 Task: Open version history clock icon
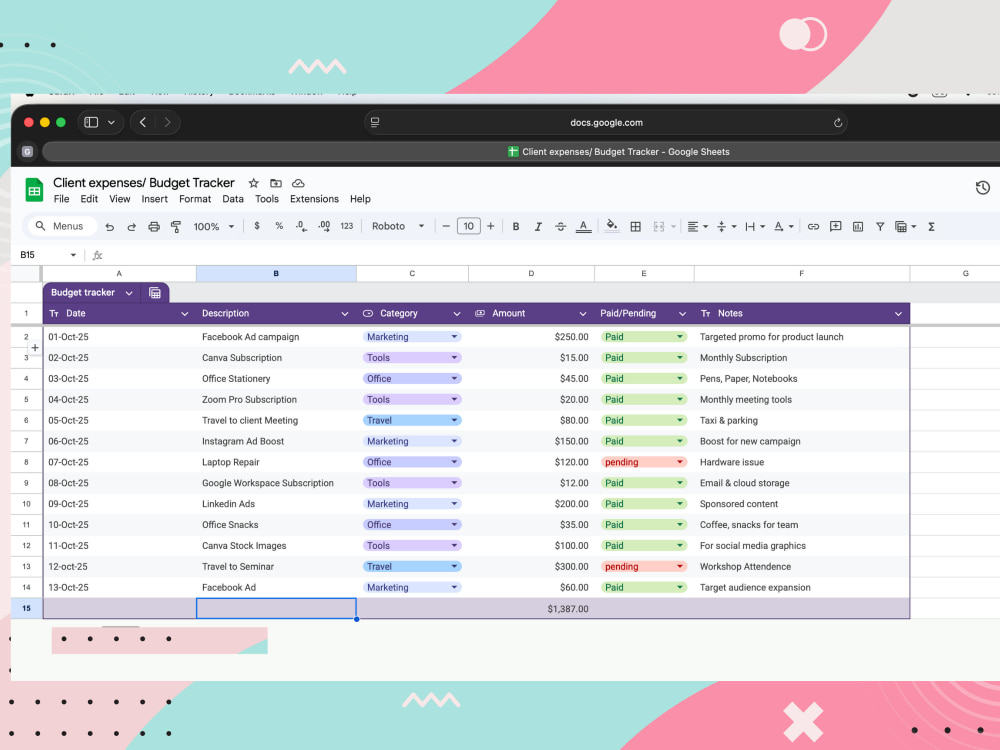tap(983, 188)
